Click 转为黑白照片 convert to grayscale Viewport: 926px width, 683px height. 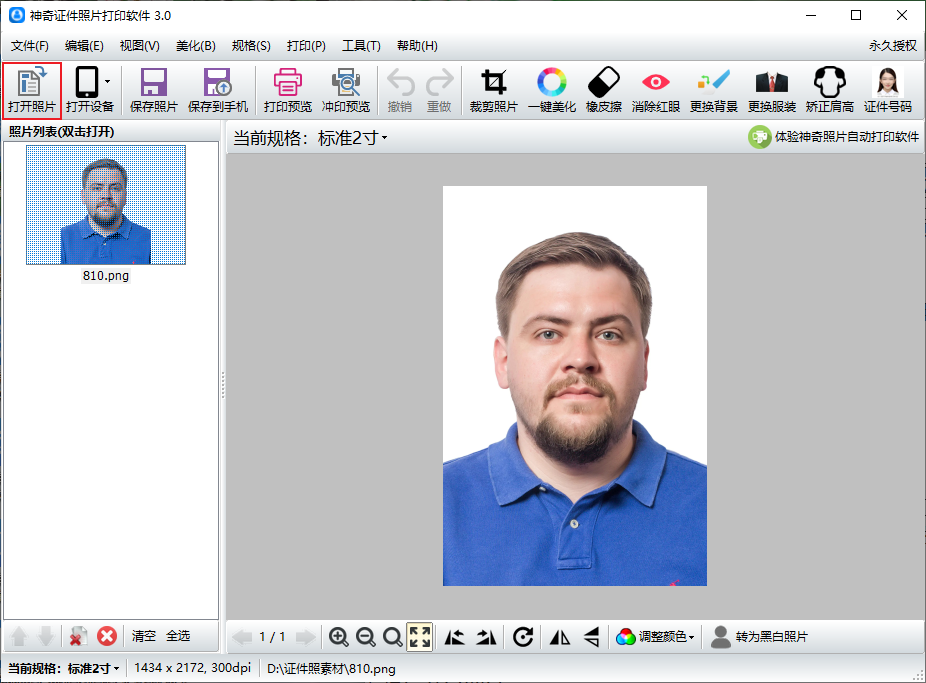tap(759, 637)
